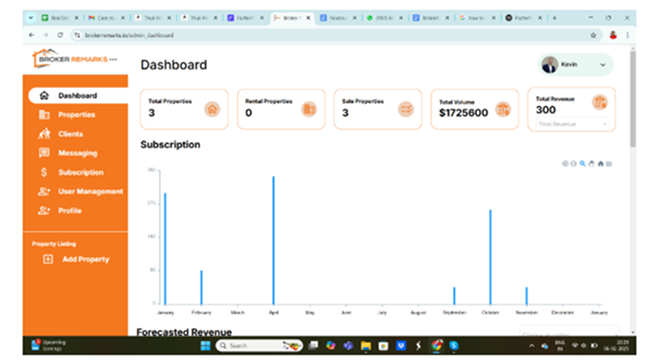The width and height of the screenshot is (662, 361).
Task: Click the Messaging chat icon in sidebar
Action: point(44,153)
